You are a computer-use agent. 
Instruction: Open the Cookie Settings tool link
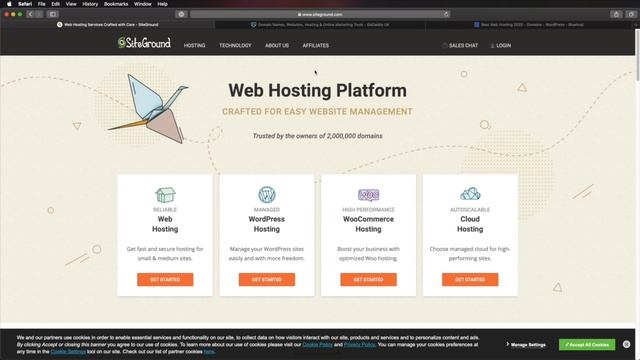(68, 351)
